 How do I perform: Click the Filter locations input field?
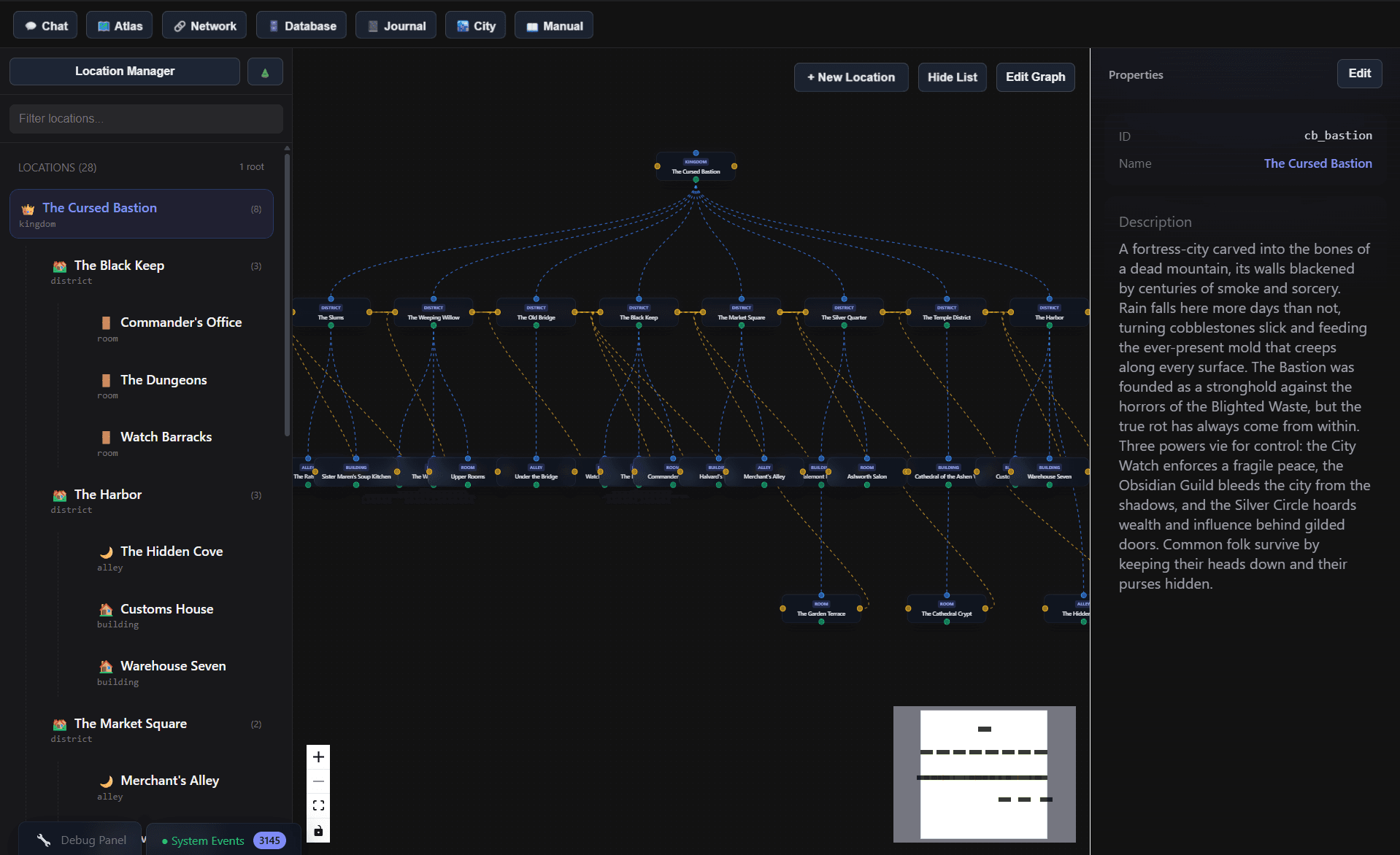click(x=145, y=118)
